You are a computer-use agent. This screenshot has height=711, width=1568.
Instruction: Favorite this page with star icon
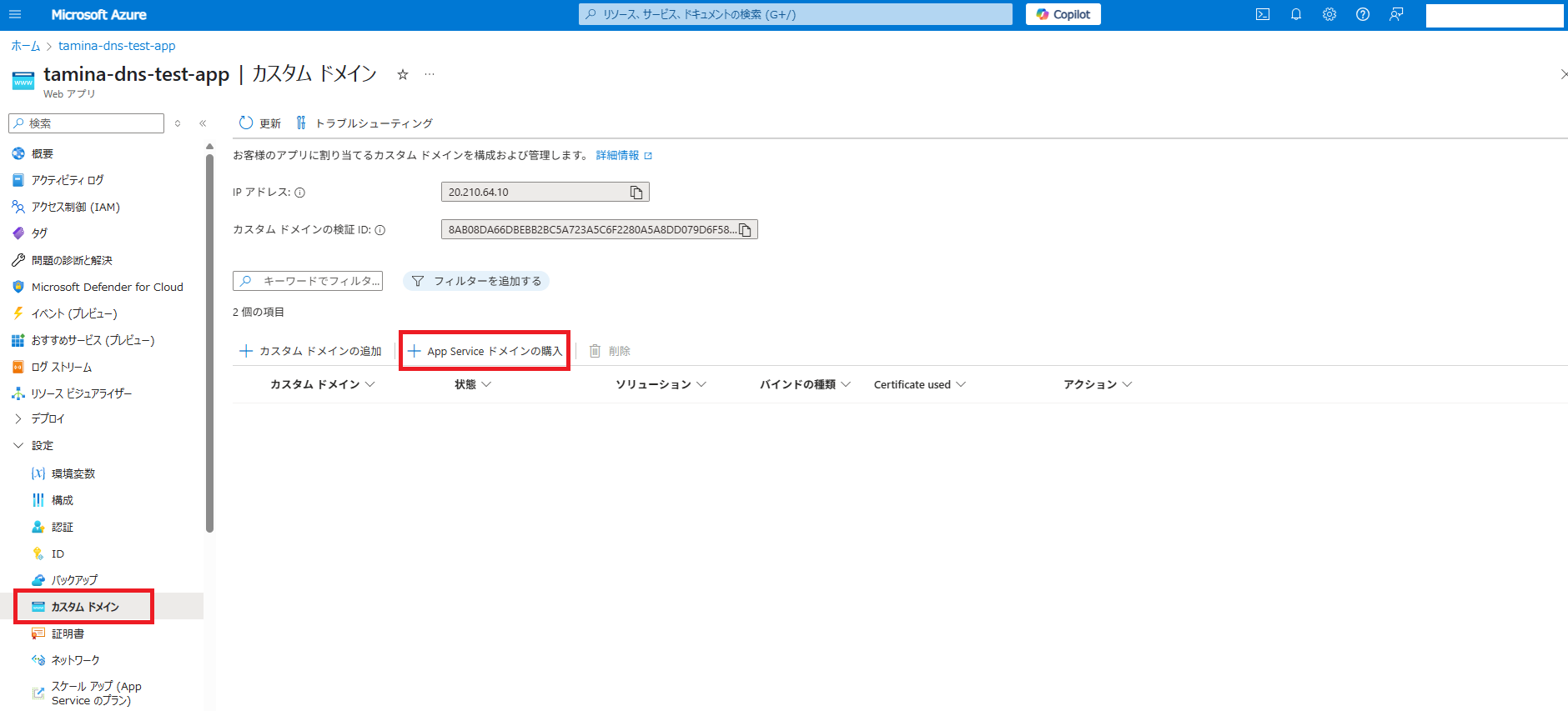(x=403, y=75)
